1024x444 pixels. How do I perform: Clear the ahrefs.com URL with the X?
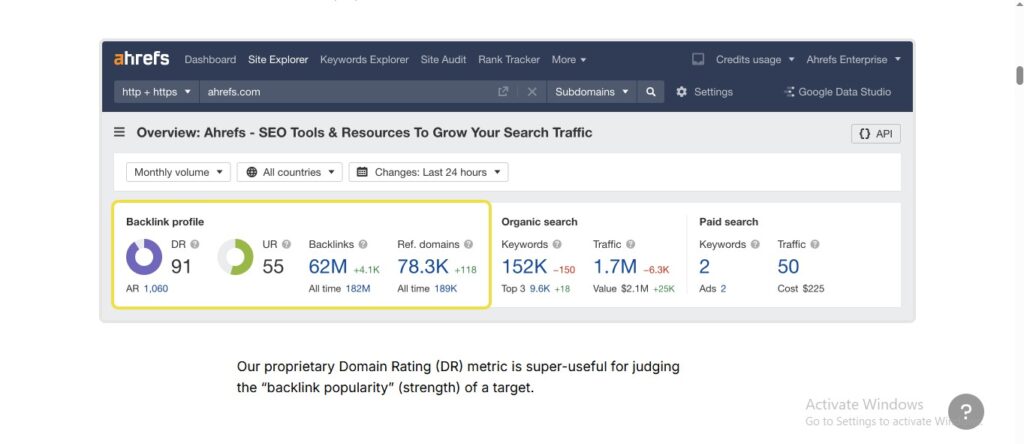pos(532,92)
